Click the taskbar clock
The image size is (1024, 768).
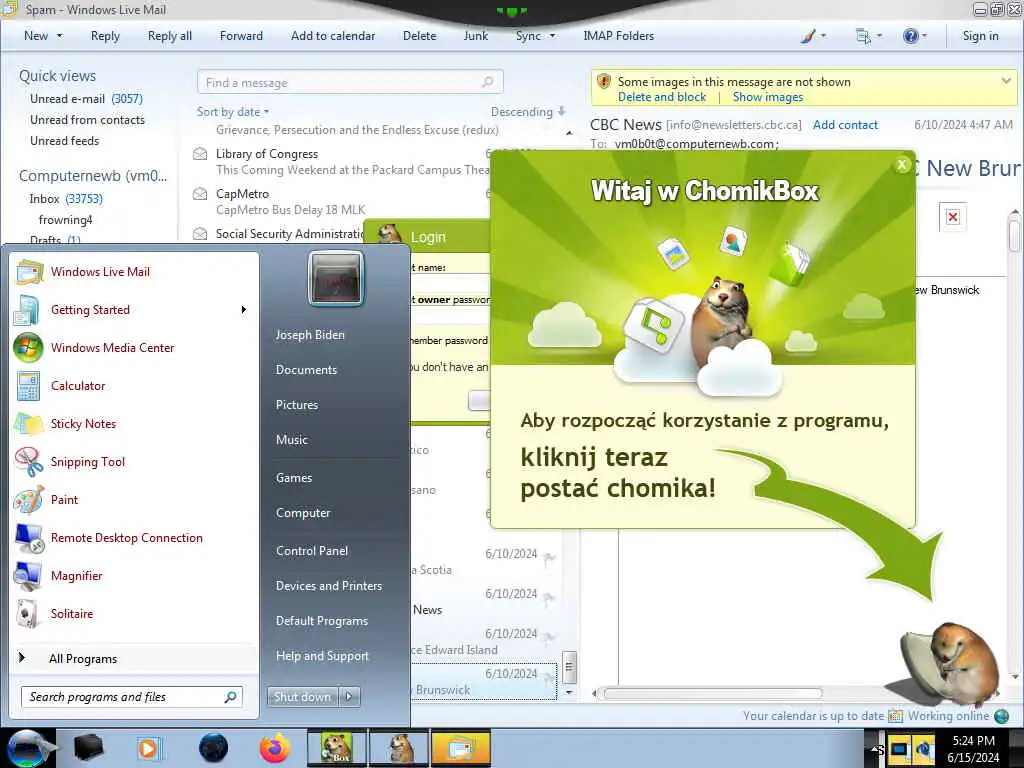973,748
